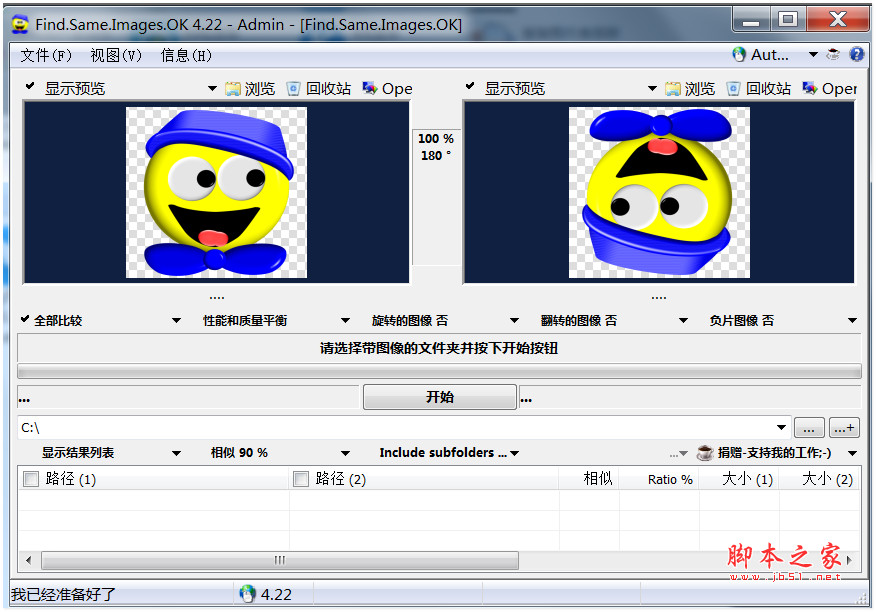Click the ...+ add folder button
The image size is (876, 612).
(x=844, y=429)
